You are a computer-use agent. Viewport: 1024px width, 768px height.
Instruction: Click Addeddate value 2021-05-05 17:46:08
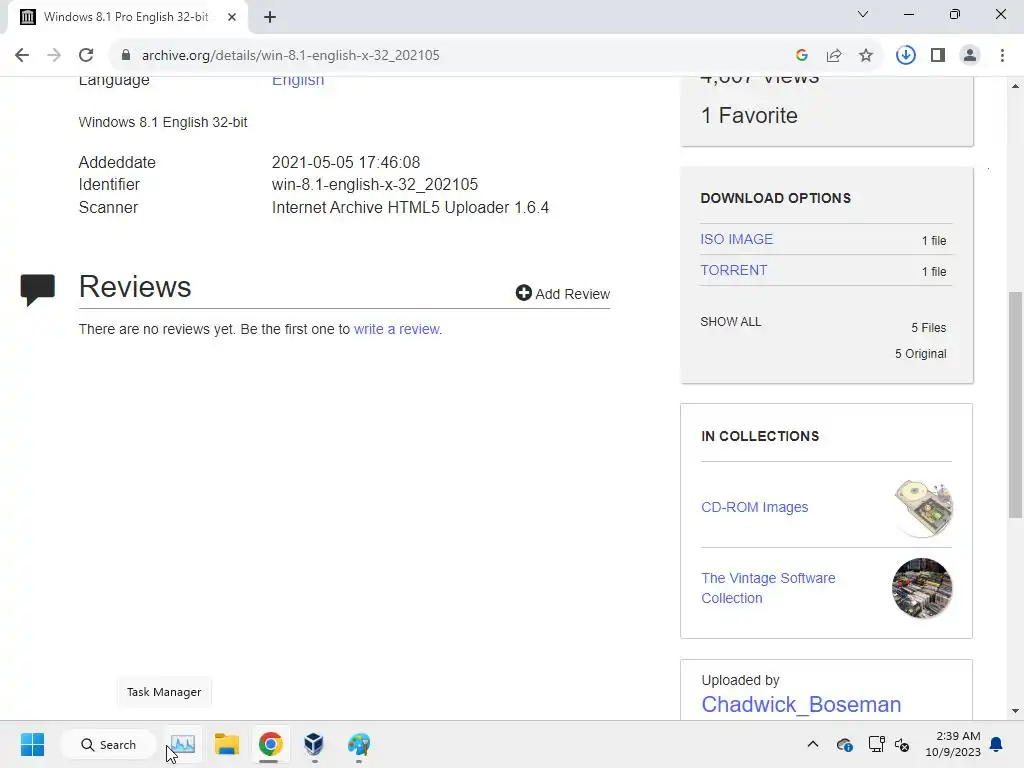(x=345, y=162)
